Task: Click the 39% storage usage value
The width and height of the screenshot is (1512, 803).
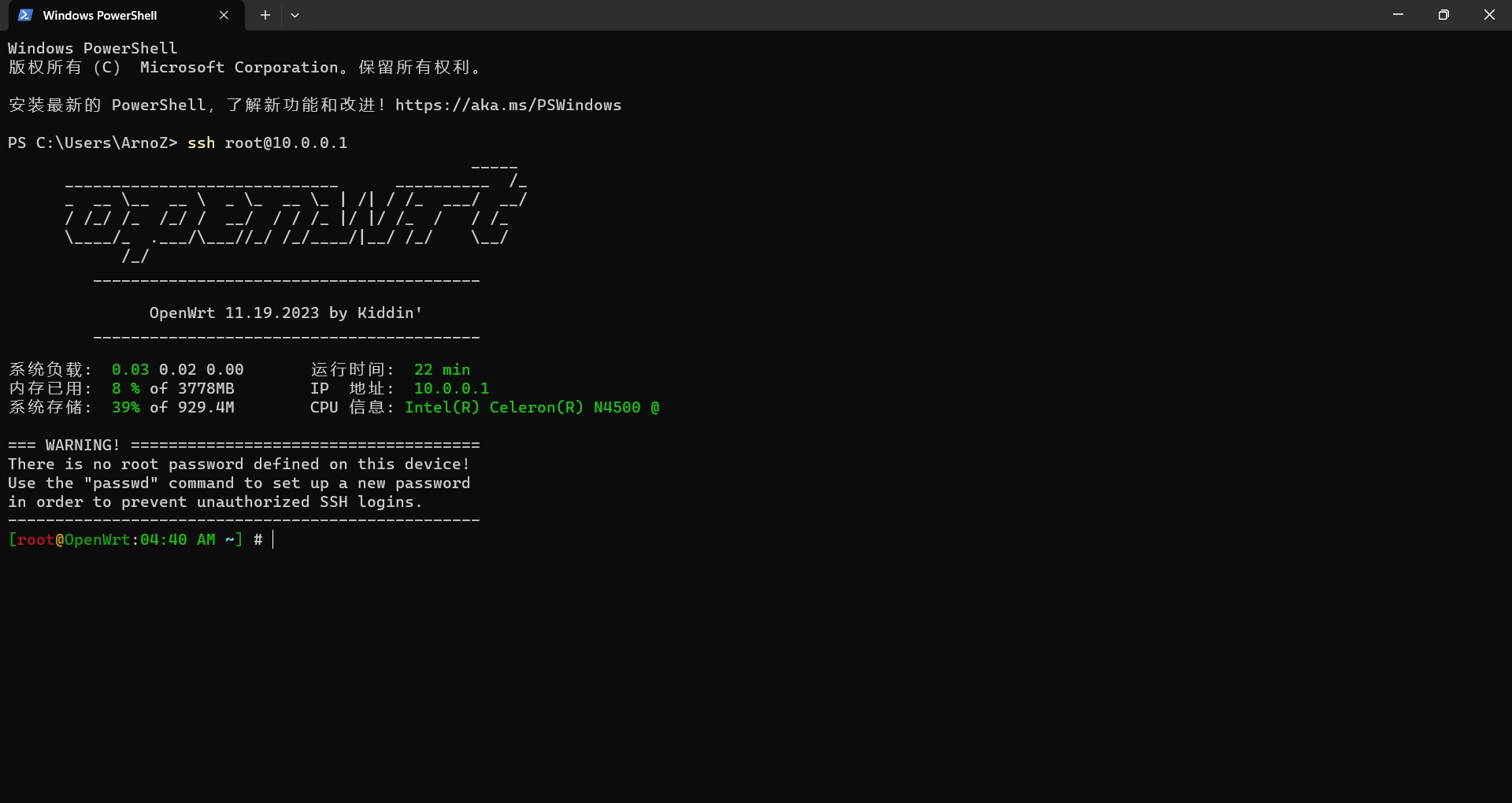Action: pyautogui.click(x=126, y=407)
